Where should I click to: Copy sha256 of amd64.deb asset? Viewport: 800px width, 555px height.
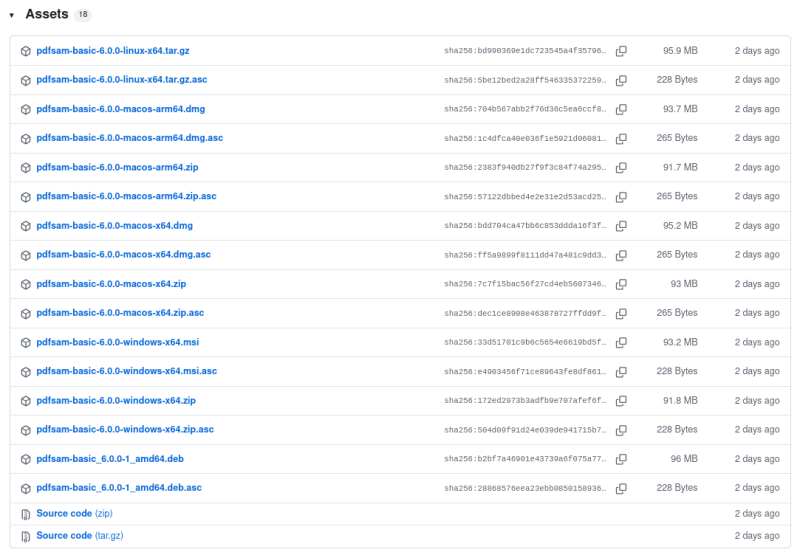[x=621, y=459]
